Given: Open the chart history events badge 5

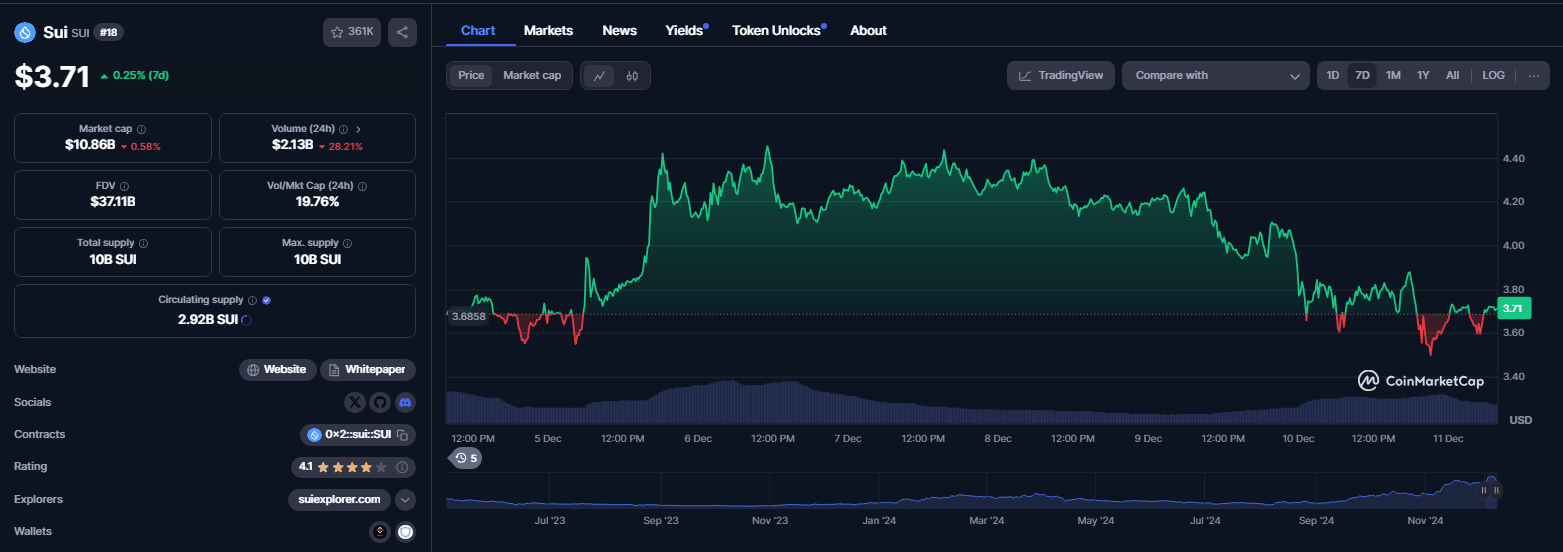Looking at the screenshot, I should coord(466,458).
